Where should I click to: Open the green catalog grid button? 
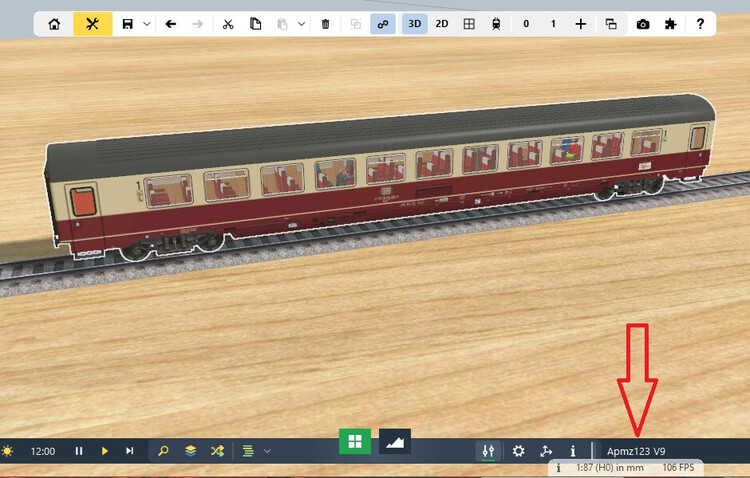(x=355, y=441)
